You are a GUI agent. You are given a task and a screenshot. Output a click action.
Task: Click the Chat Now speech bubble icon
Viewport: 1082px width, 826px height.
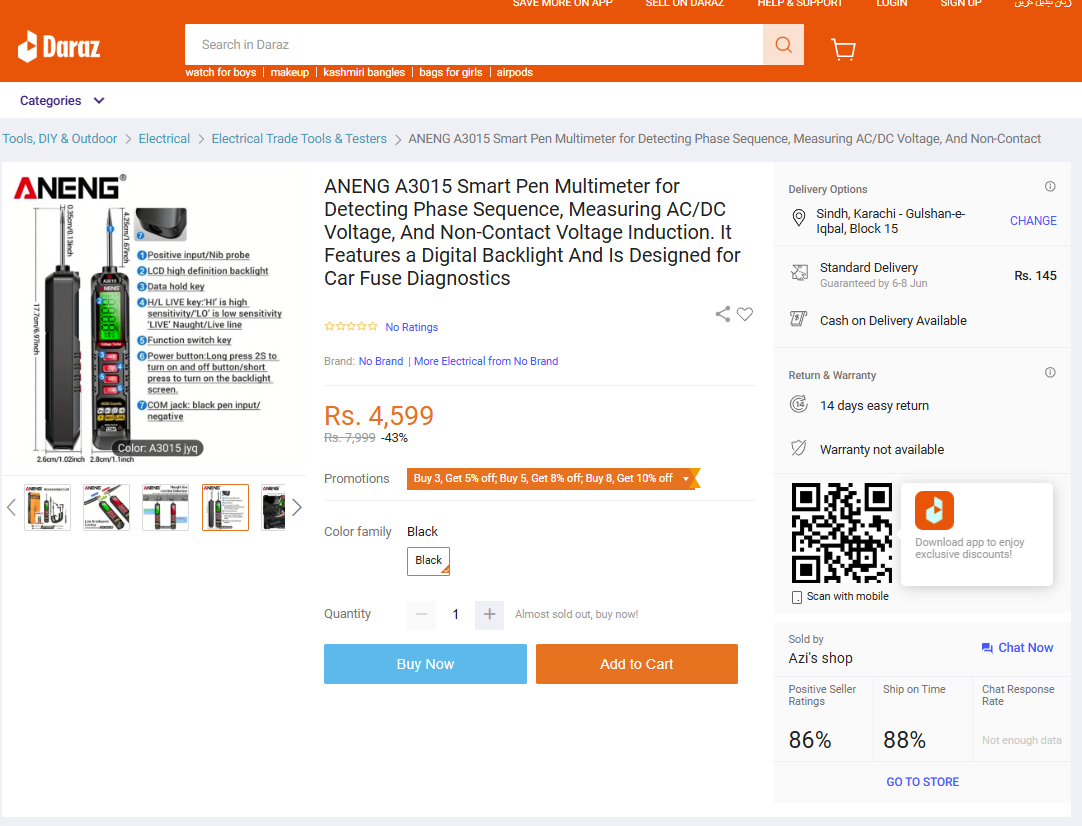pos(987,648)
